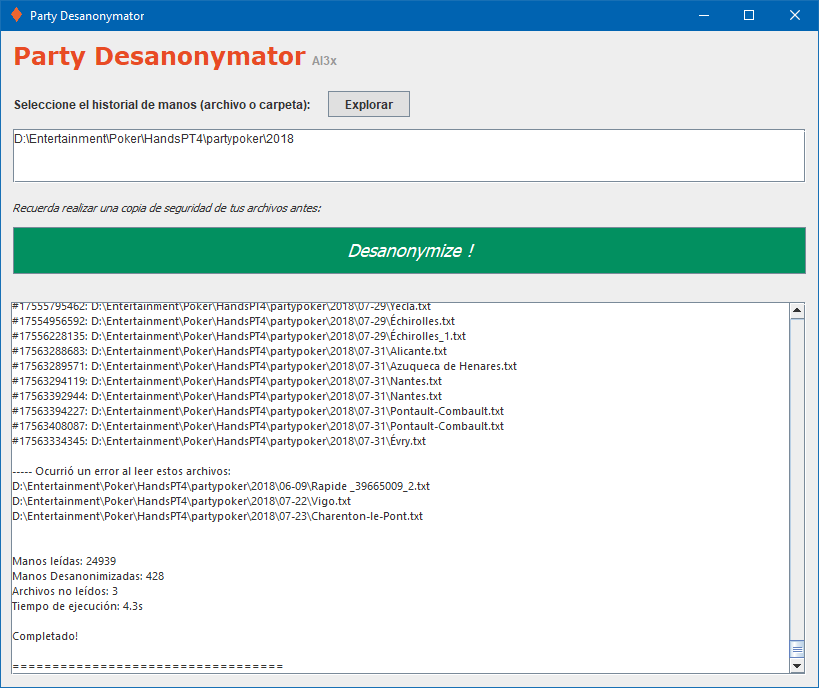
Task: Click 'Manos leídas: 24939' line
Action: (x=64, y=561)
